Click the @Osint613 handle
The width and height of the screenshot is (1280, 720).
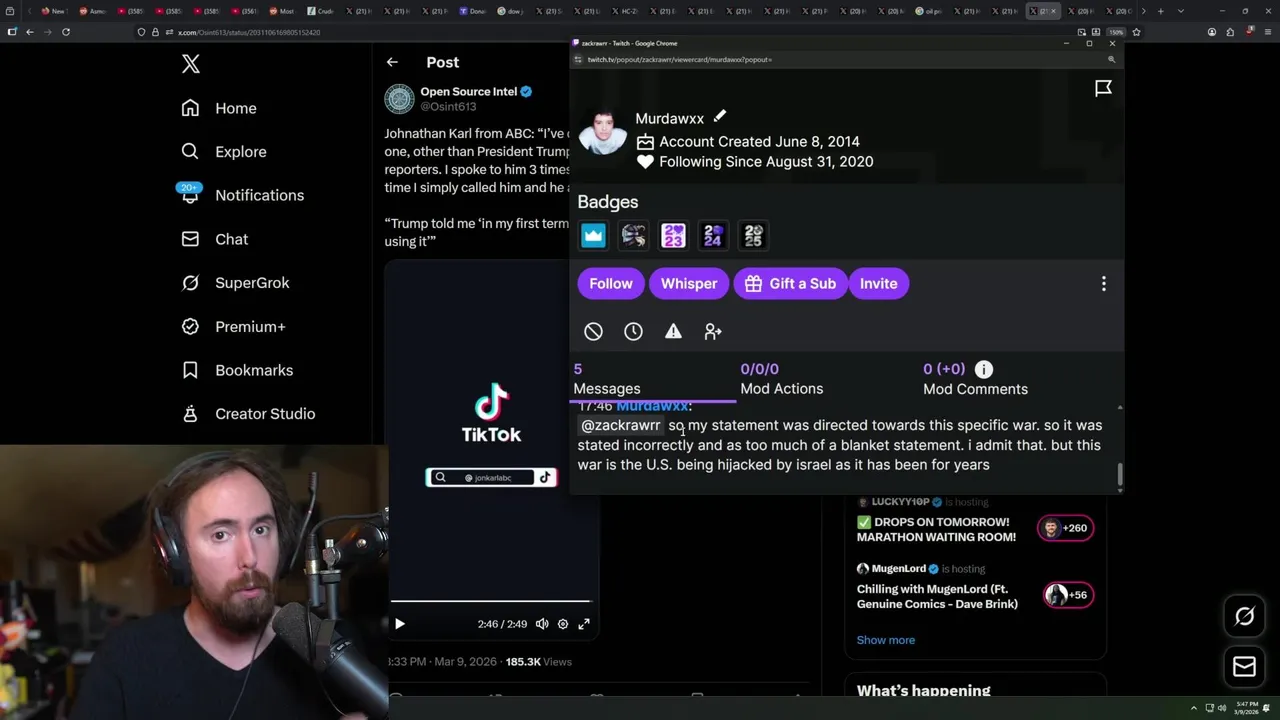click(448, 106)
